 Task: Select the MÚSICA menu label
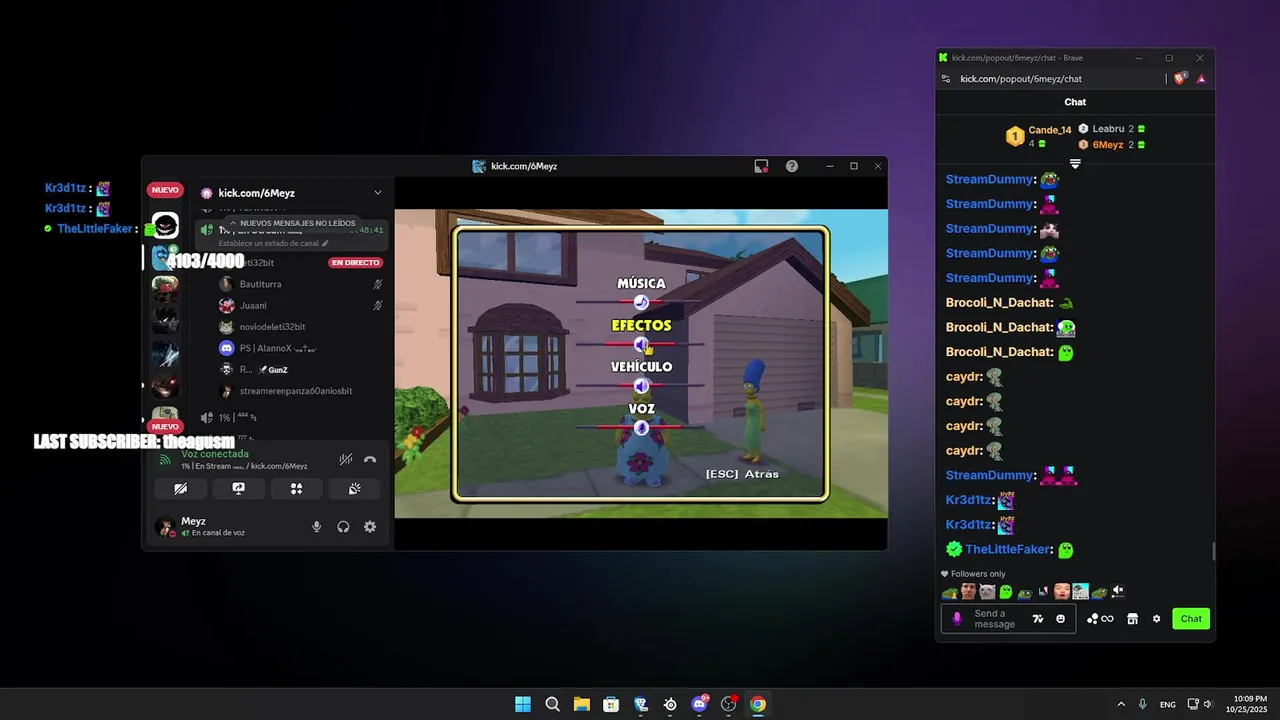(641, 284)
